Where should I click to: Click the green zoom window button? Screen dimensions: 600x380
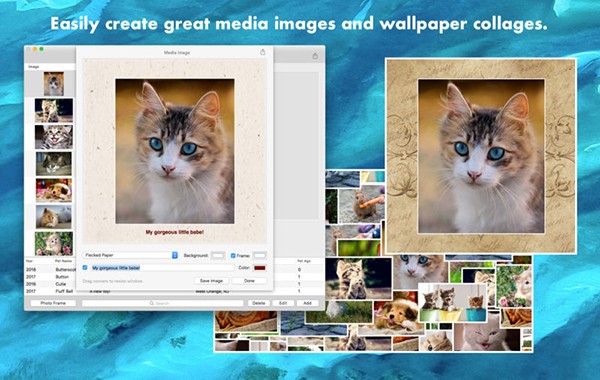click(x=41, y=49)
